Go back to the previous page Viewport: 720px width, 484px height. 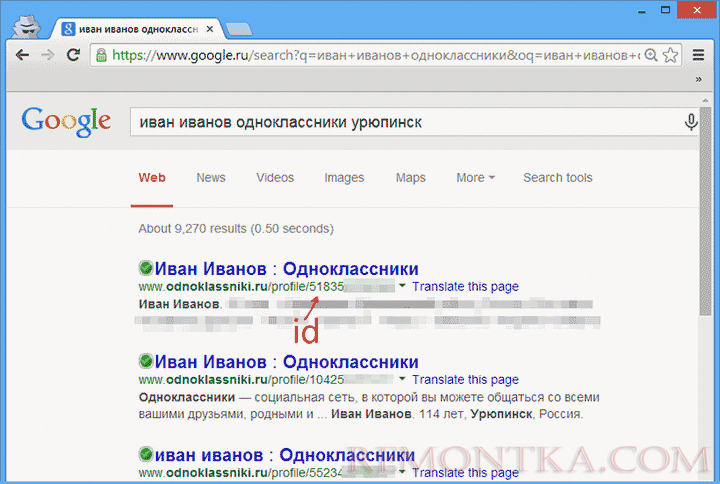coord(22,55)
